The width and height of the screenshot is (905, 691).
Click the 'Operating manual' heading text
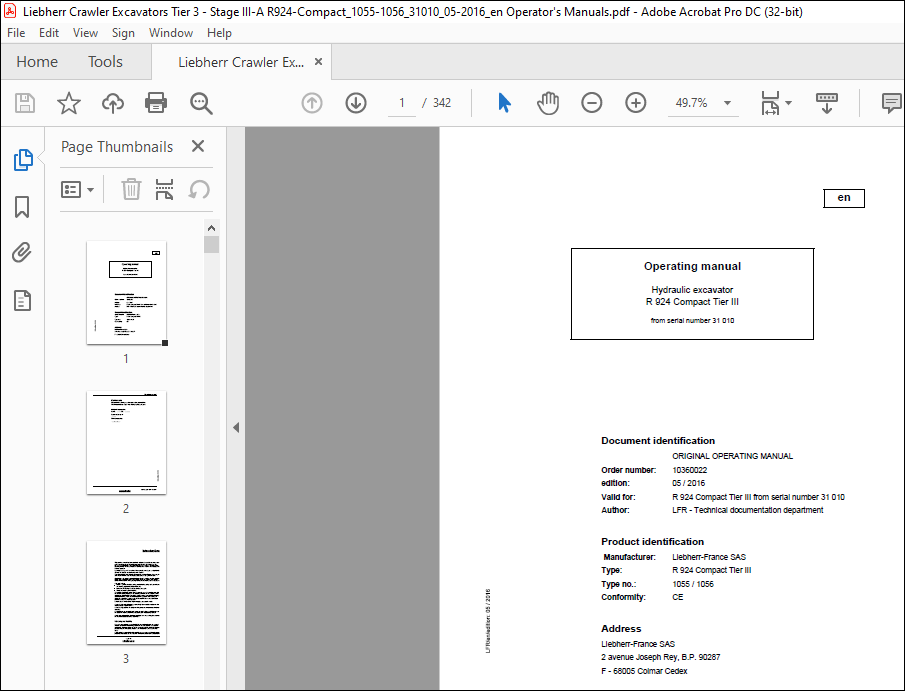pyautogui.click(x=692, y=266)
